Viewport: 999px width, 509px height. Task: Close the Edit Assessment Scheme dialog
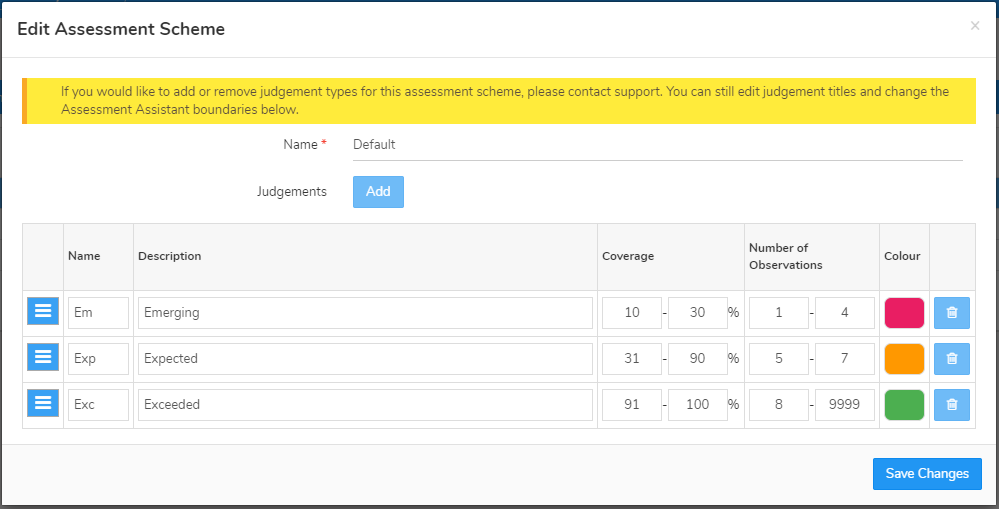(975, 26)
